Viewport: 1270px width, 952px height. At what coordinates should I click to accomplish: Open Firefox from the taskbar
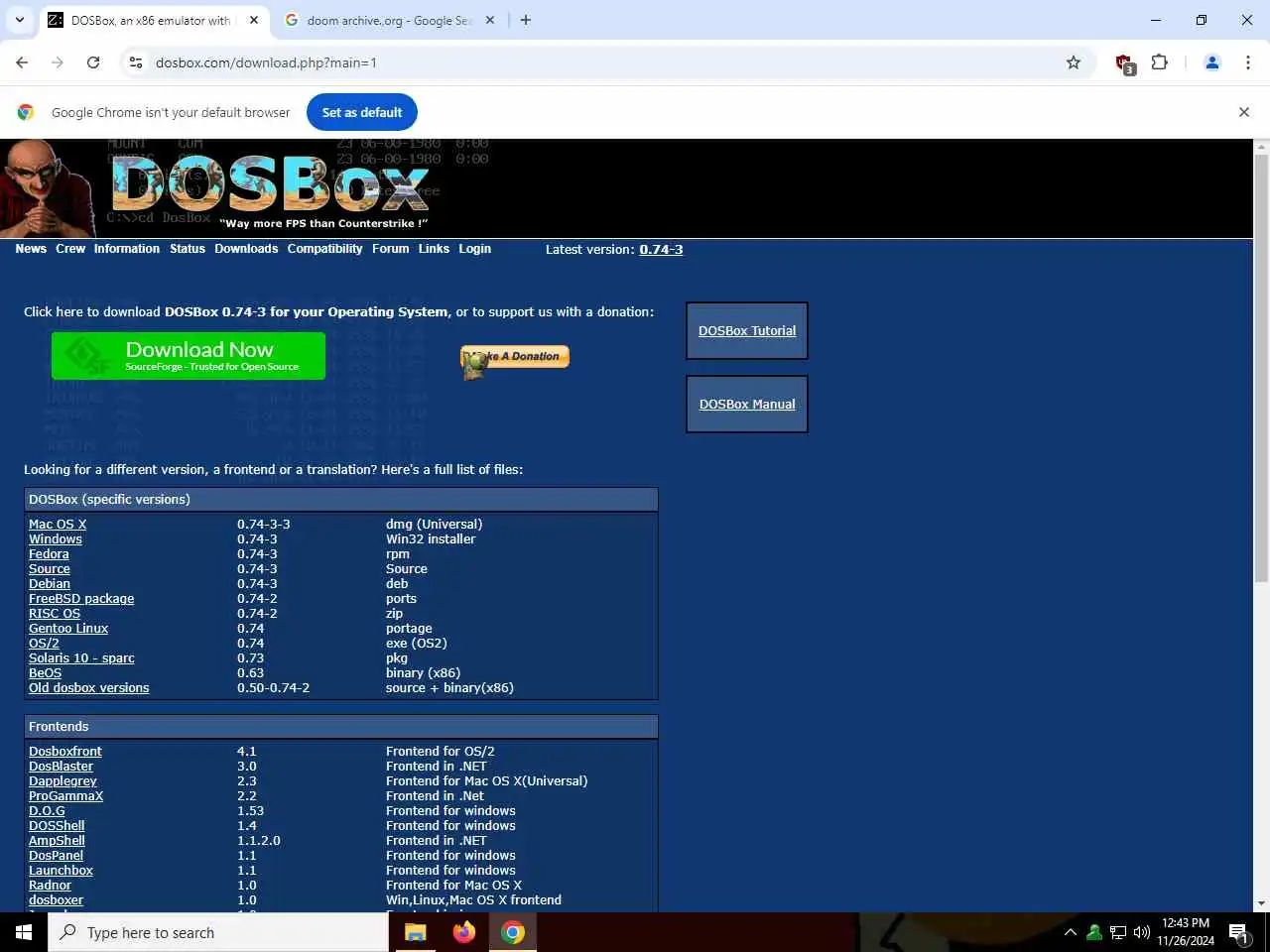coord(463,932)
